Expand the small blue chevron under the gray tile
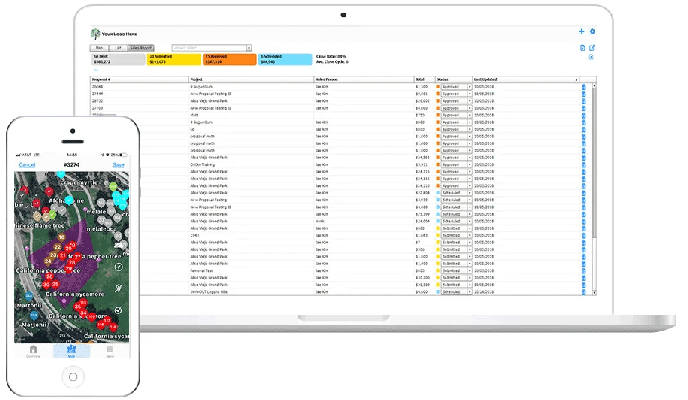688x400 pixels. pos(95,70)
